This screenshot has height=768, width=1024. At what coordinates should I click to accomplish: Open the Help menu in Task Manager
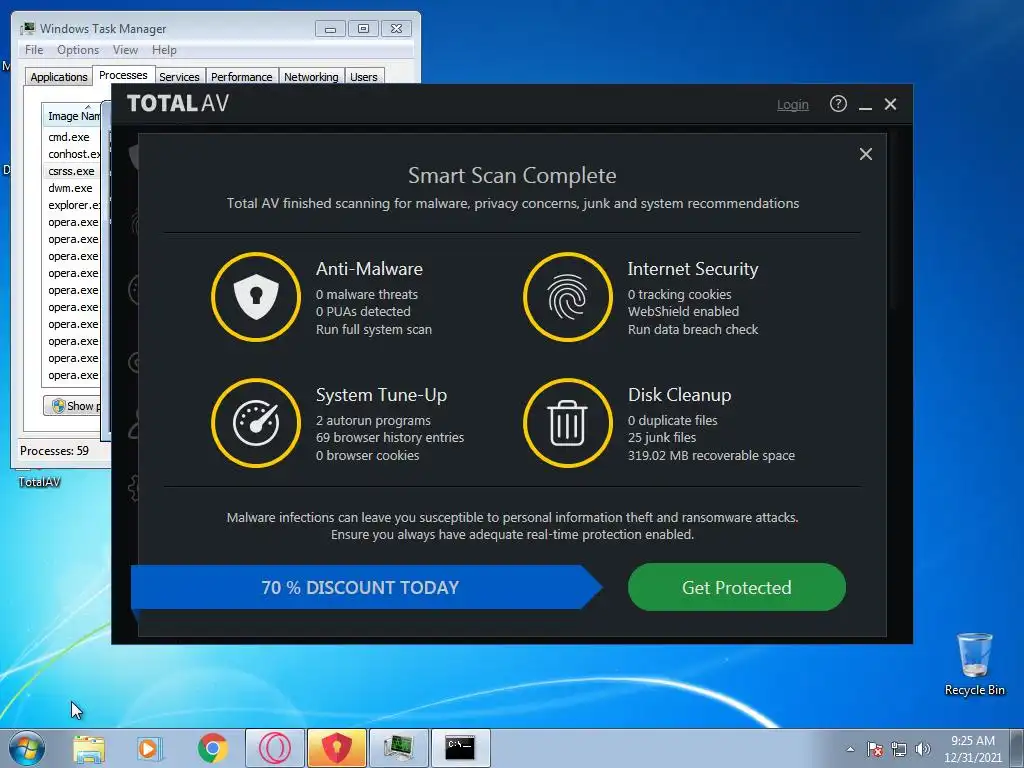tap(164, 50)
